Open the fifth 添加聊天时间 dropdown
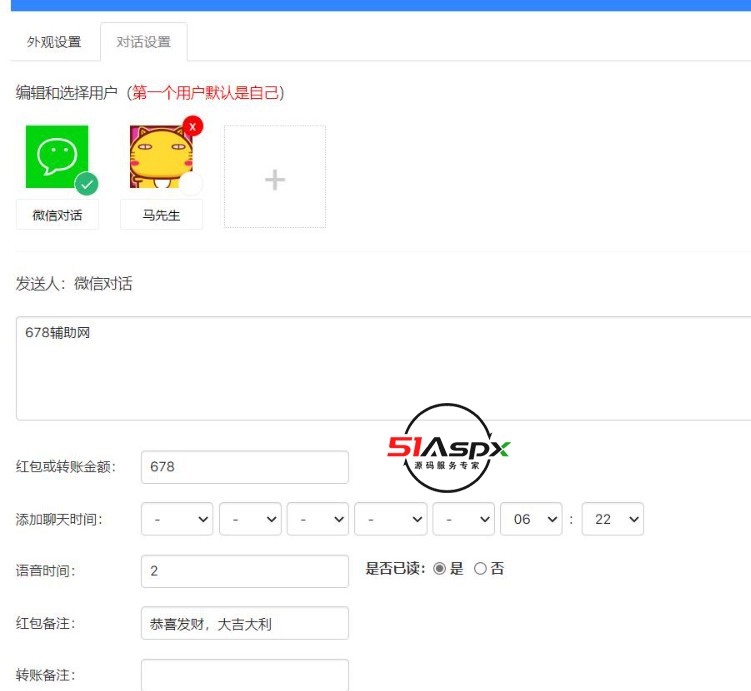Viewport: 751px width, 691px height. [x=464, y=519]
